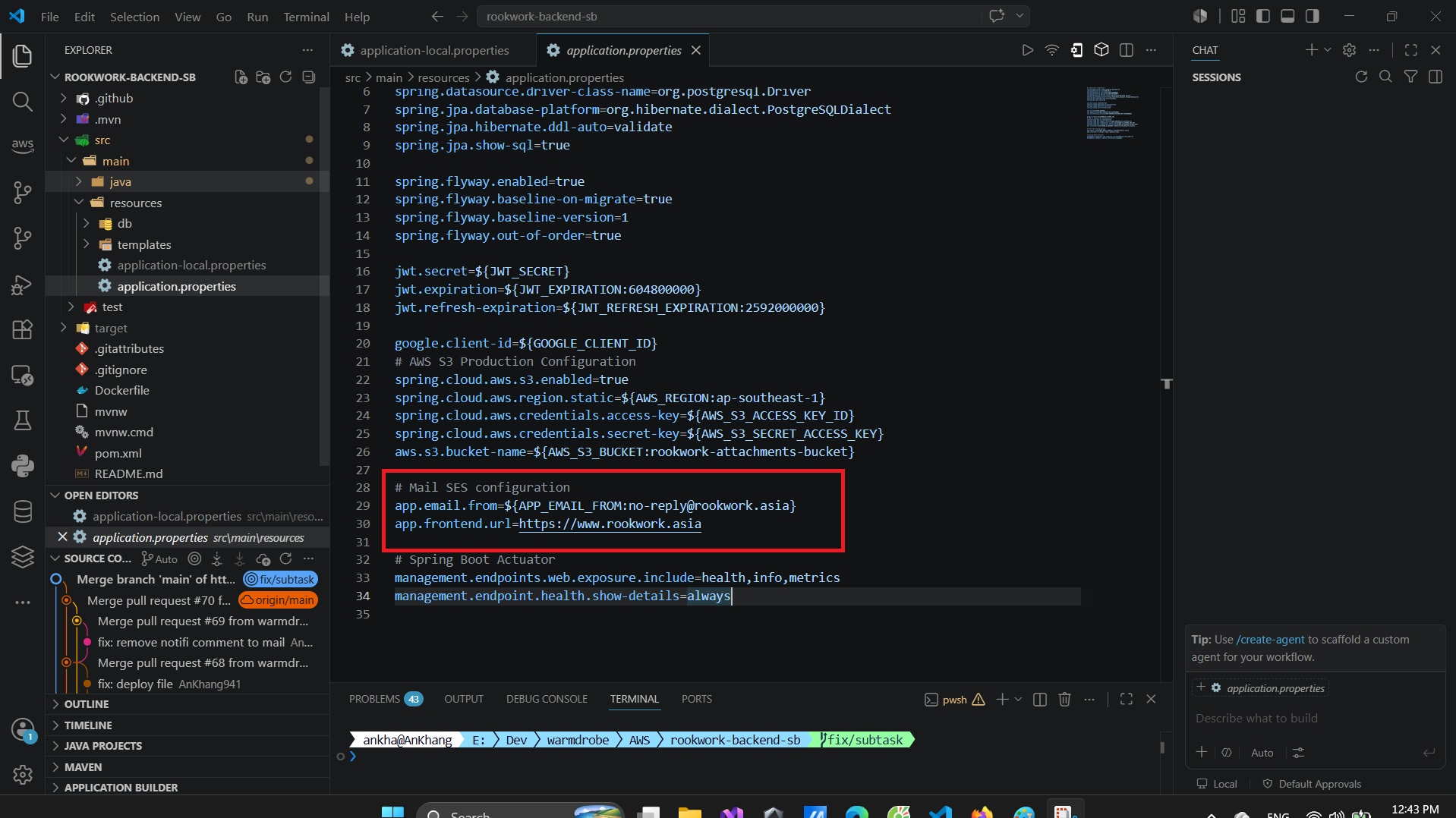1456x818 pixels.
Task: Open the Testing flask view
Action: point(23,420)
